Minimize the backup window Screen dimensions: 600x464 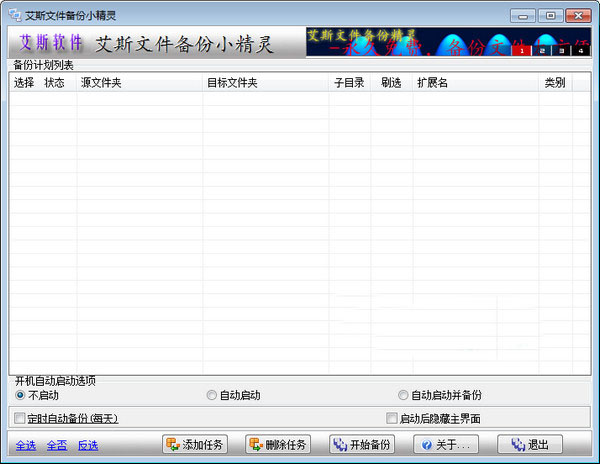523,16
